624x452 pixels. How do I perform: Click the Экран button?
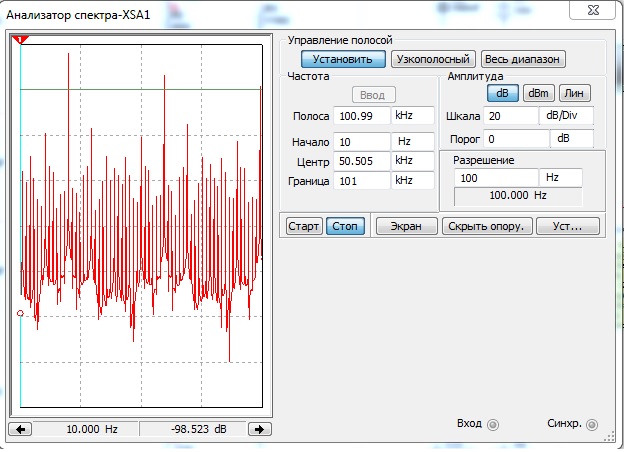pyautogui.click(x=406, y=226)
